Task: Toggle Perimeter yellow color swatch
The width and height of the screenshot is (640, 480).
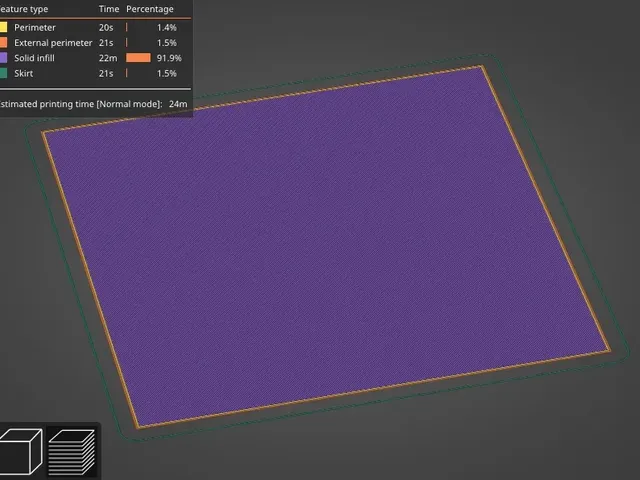Action: [x=3, y=27]
